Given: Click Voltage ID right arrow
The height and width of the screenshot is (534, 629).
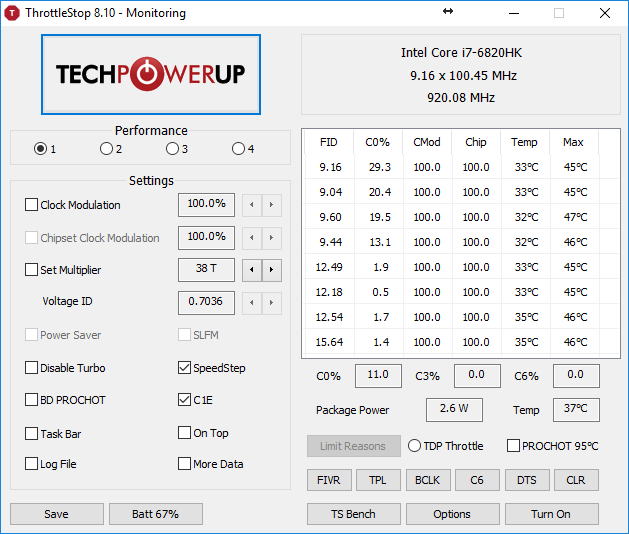Looking at the screenshot, I should [272, 303].
